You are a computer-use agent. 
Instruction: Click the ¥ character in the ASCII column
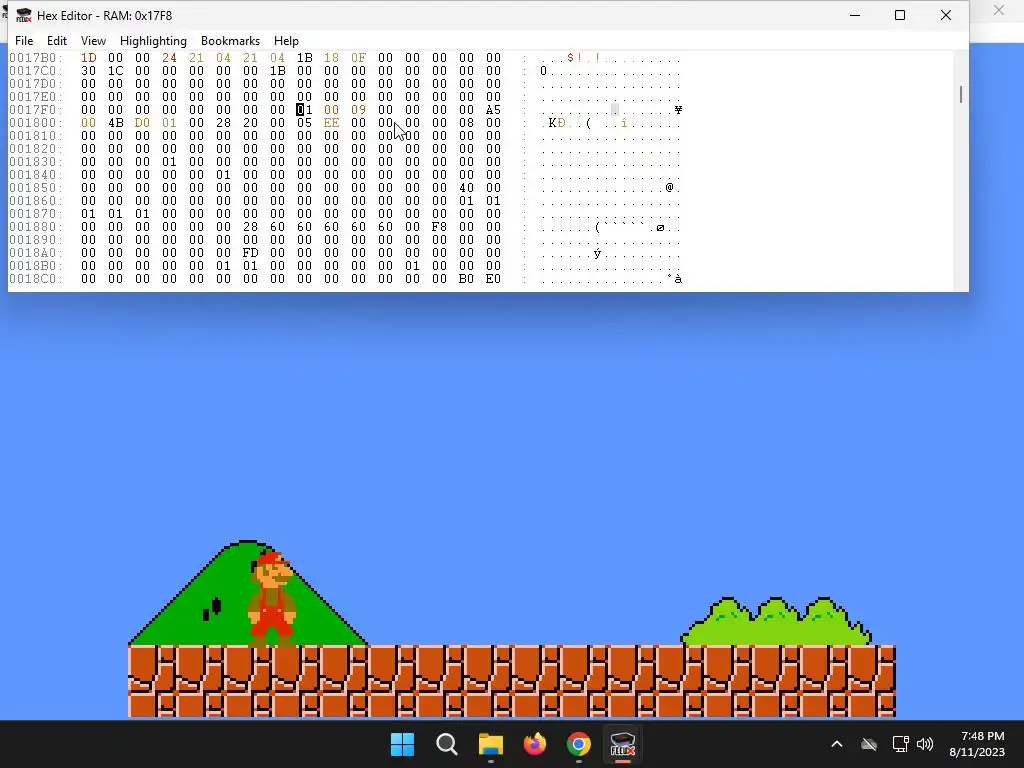tap(679, 110)
